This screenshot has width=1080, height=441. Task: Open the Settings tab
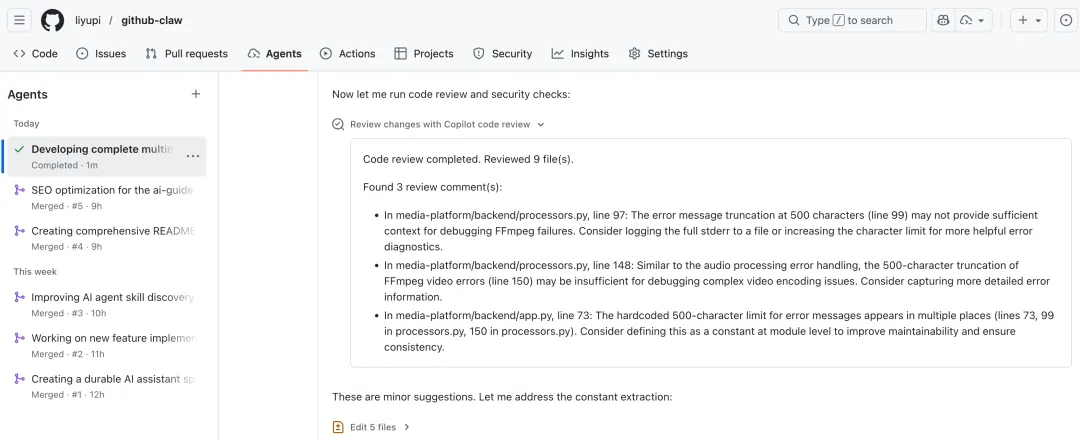[657, 54]
